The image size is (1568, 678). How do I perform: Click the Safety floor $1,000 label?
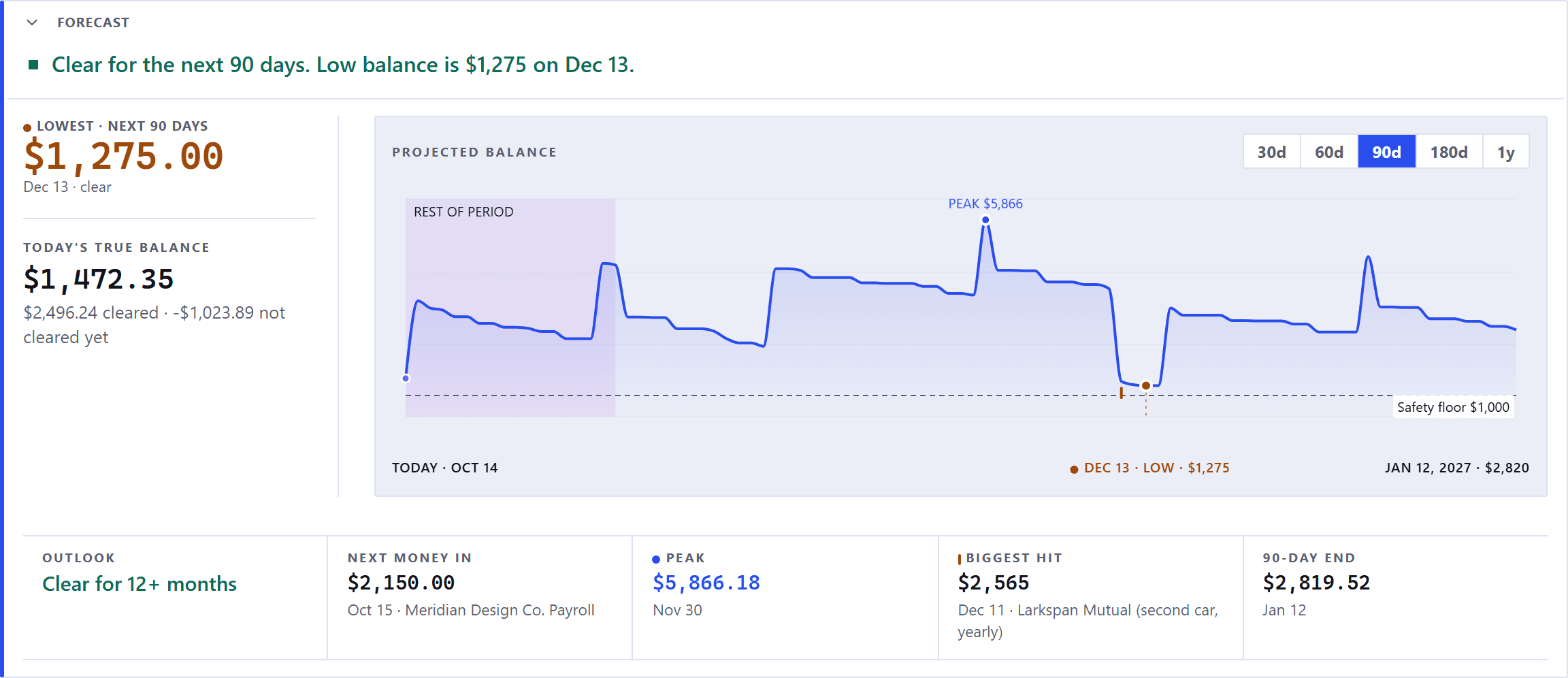[x=1453, y=407]
